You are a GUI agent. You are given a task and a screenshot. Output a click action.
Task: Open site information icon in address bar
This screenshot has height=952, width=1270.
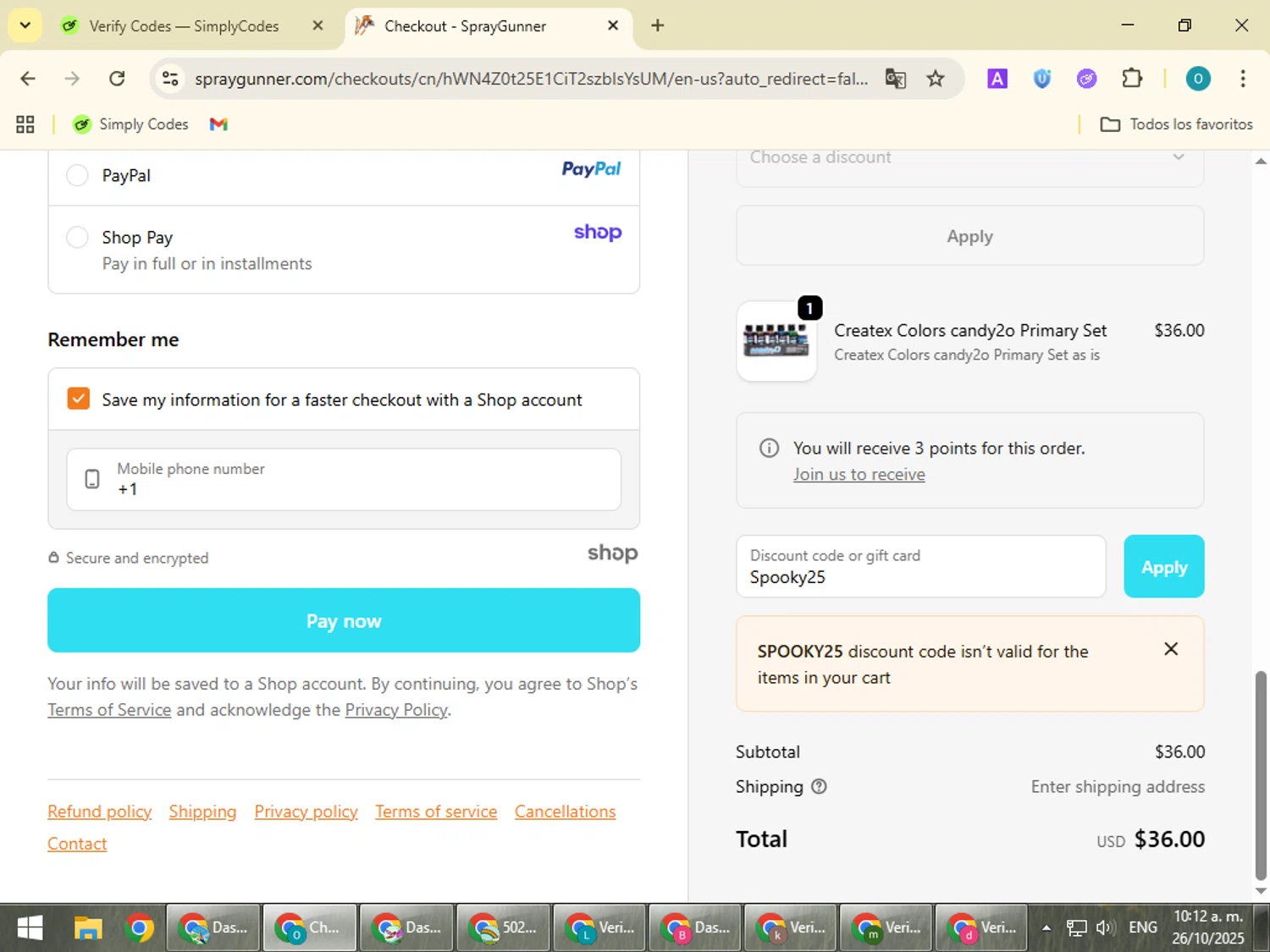click(170, 79)
